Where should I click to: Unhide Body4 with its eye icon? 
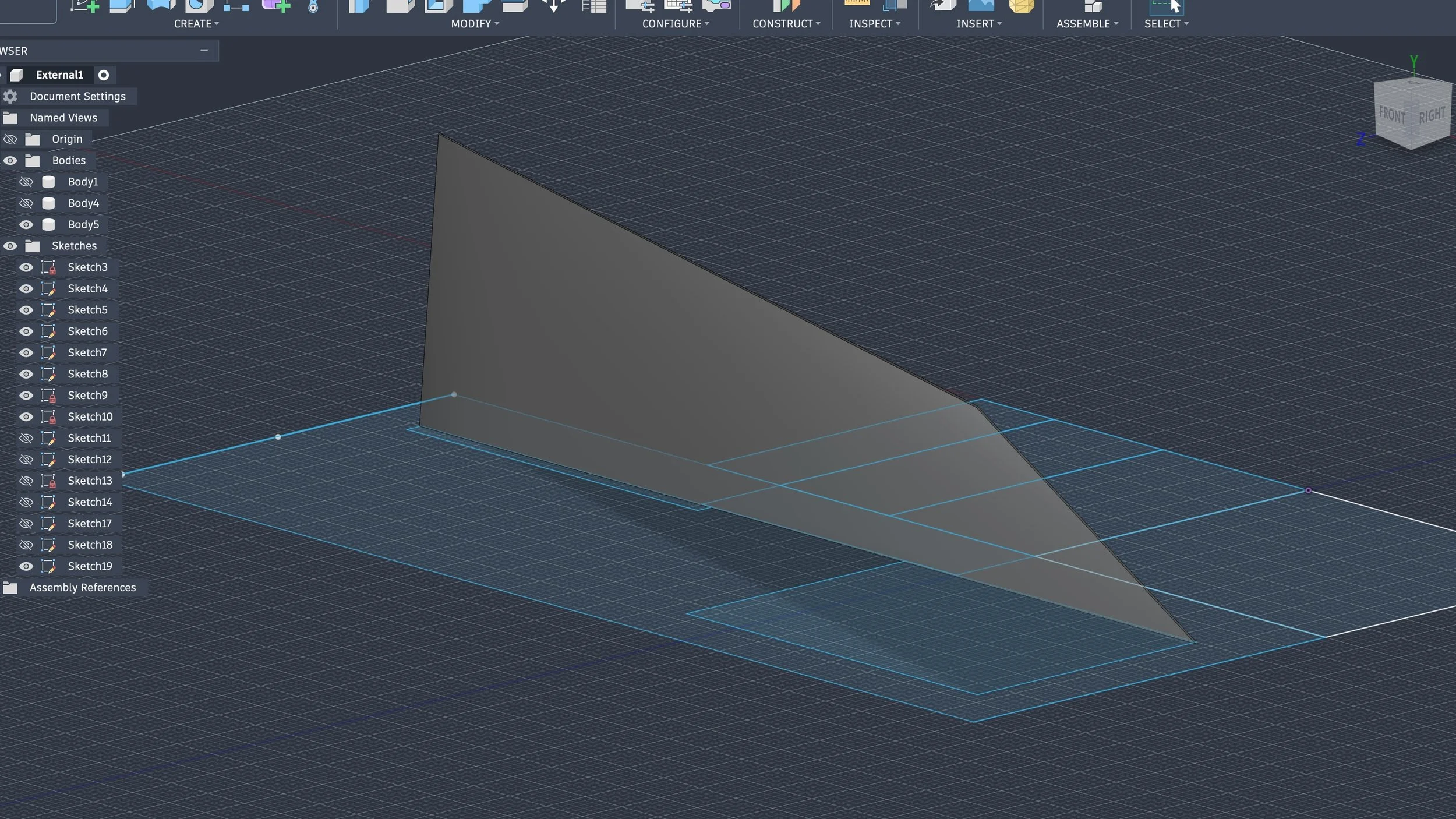[x=26, y=203]
